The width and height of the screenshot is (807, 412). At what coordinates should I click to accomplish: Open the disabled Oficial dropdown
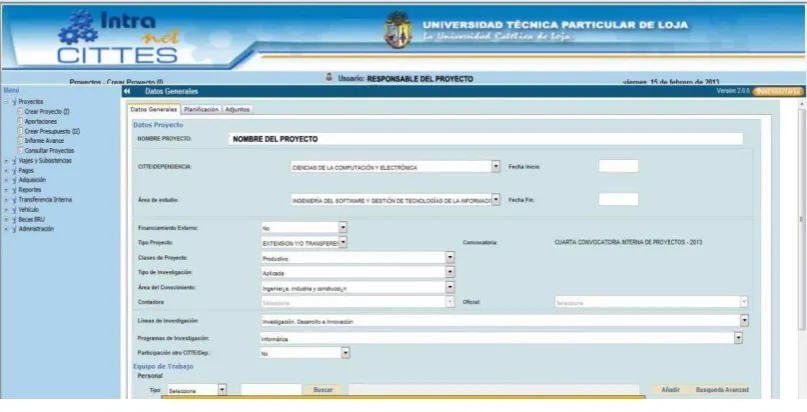click(744, 302)
